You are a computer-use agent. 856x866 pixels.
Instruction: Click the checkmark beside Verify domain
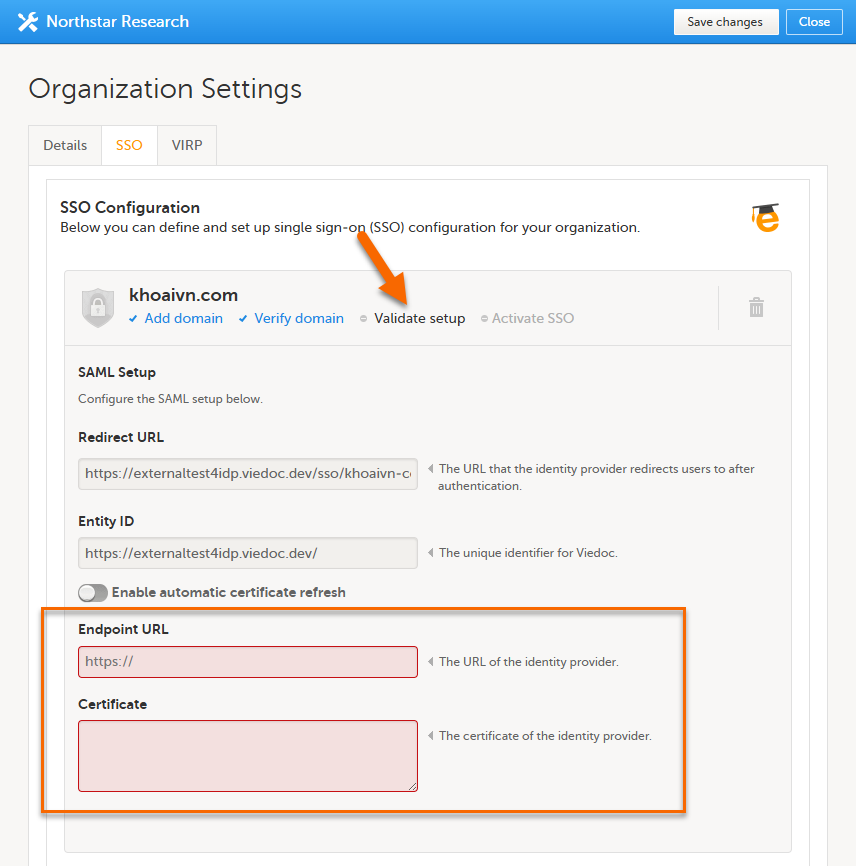click(243, 319)
